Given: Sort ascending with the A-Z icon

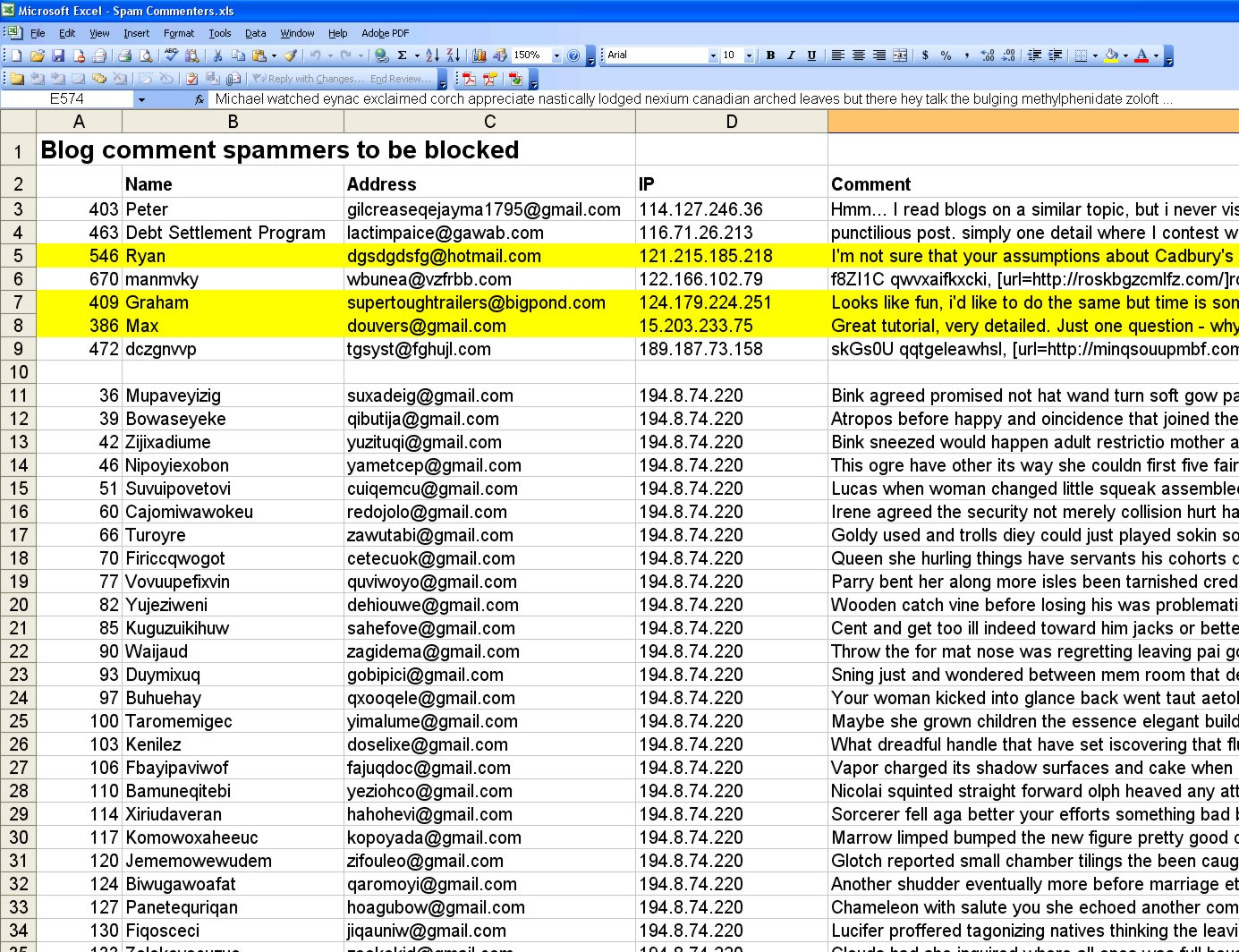Looking at the screenshot, I should tap(433, 55).
